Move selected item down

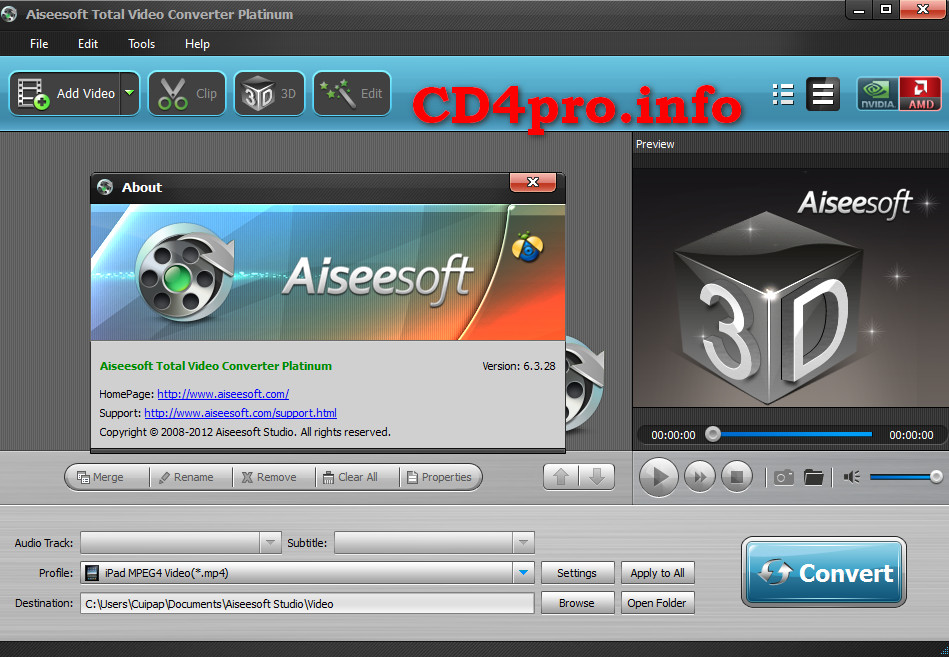point(597,477)
